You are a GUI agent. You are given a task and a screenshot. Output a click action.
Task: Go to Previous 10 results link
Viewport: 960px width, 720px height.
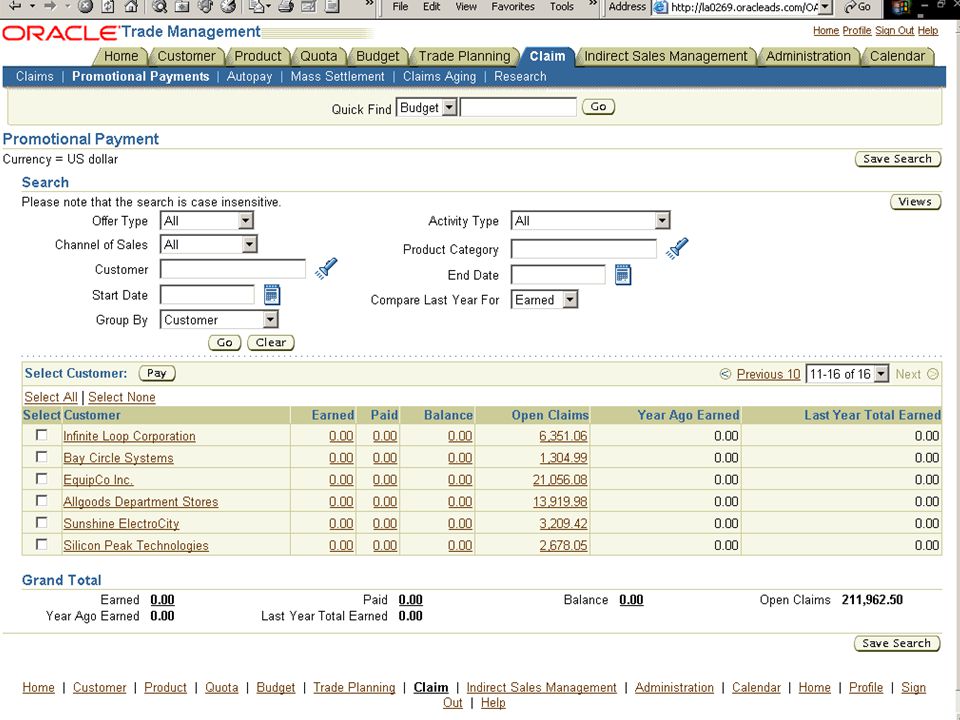[768, 374]
